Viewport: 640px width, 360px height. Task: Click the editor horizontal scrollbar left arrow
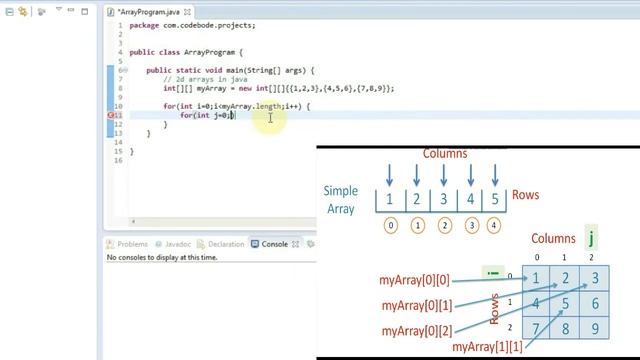click(x=133, y=222)
